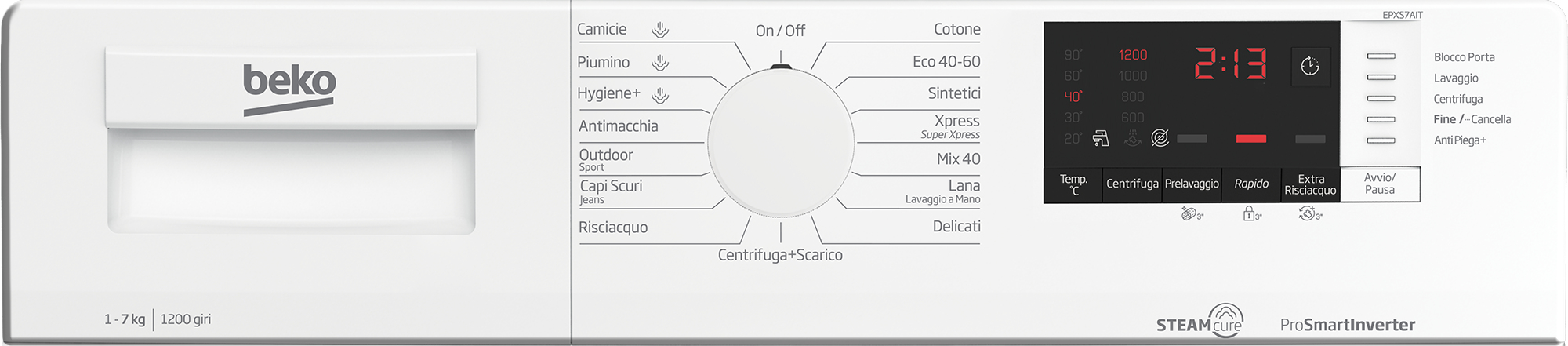Click the steam icon beside Piumino
This screenshot has height=346, width=1568.
[x=660, y=63]
